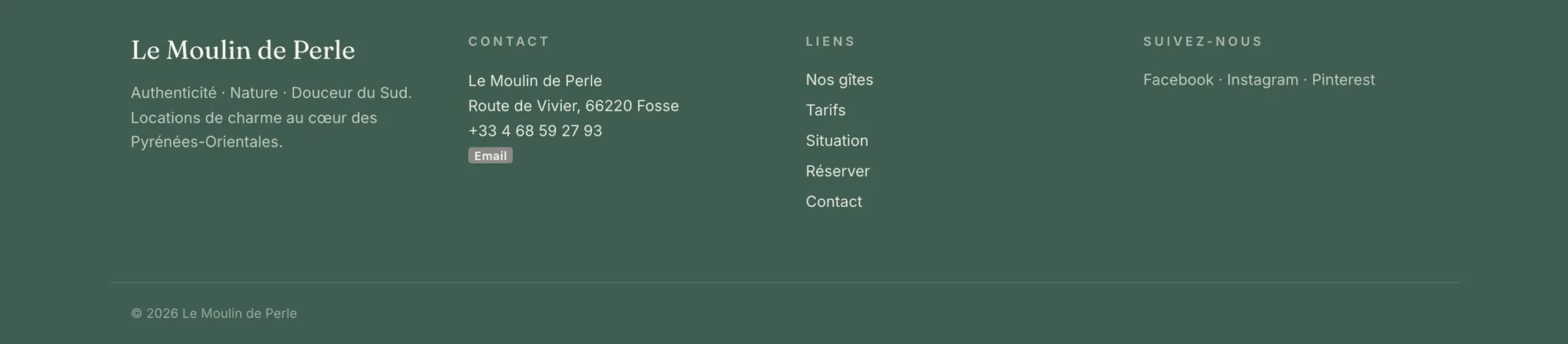1568x344 pixels.
Task: Click the large Le Moulin de Perle footer title
Action: (242, 50)
